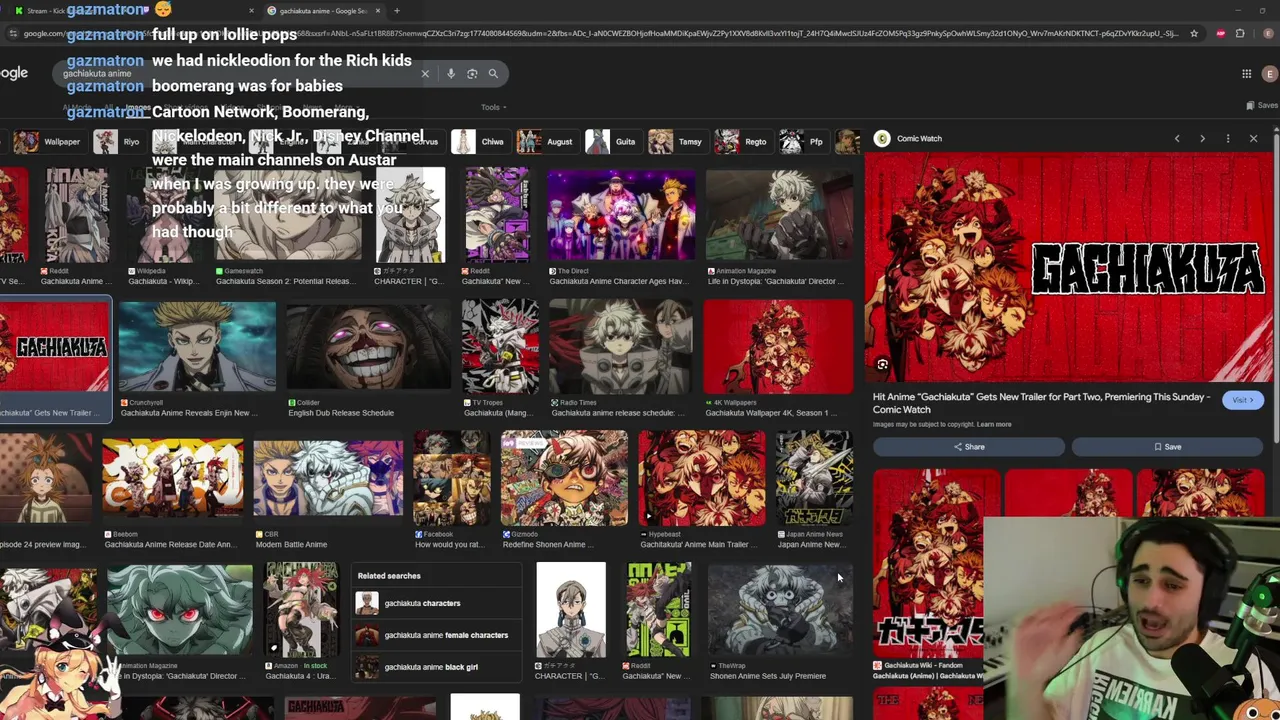Search this image with Lens icon on preview
1280x720 pixels.
pyautogui.click(x=882, y=365)
